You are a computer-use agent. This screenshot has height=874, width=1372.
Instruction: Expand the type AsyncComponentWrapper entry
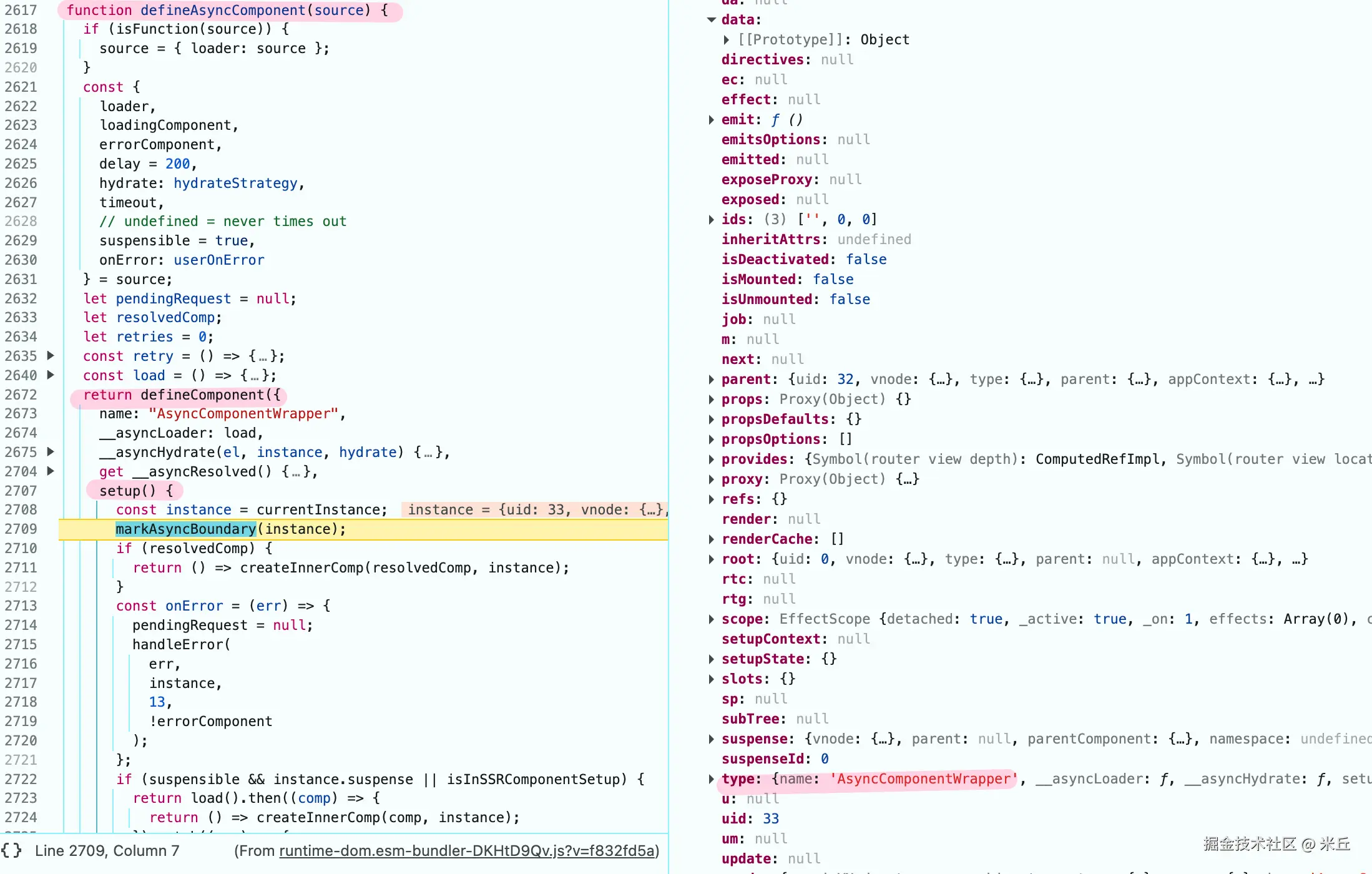[711, 779]
